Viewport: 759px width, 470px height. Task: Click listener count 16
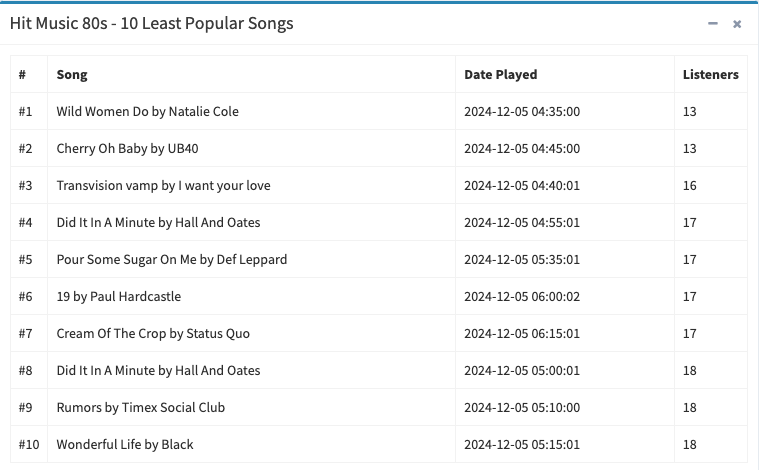690,185
